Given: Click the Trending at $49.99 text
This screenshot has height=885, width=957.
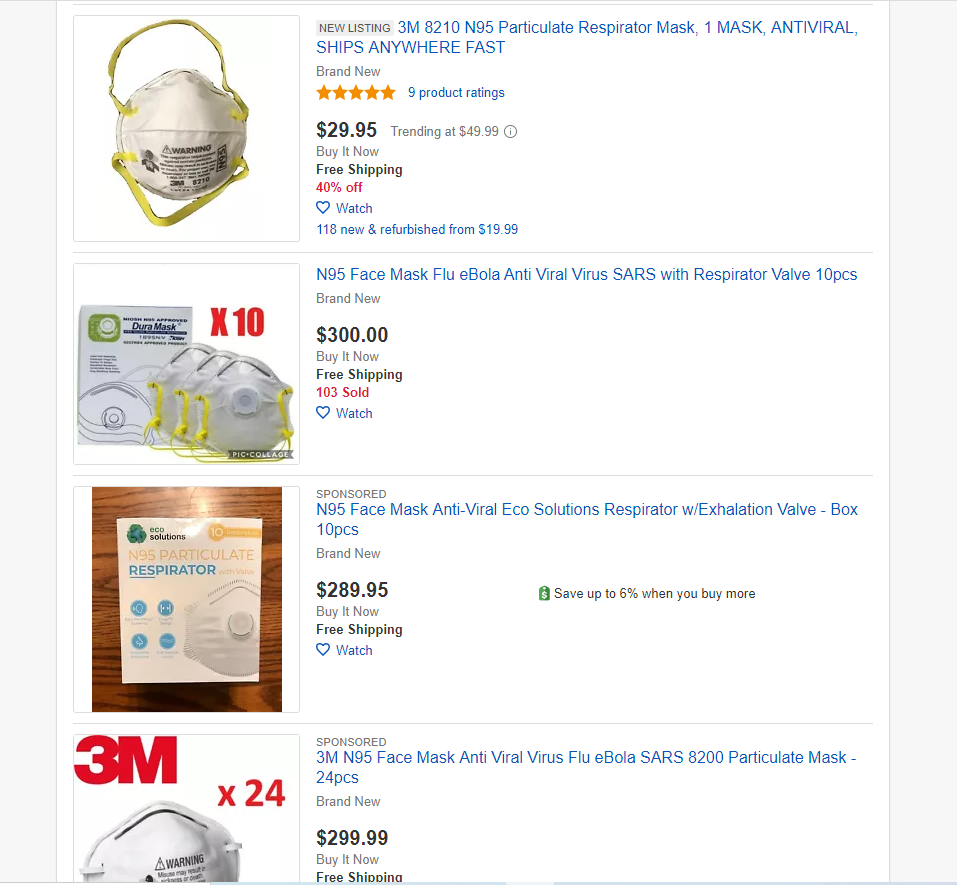Looking at the screenshot, I should [444, 131].
